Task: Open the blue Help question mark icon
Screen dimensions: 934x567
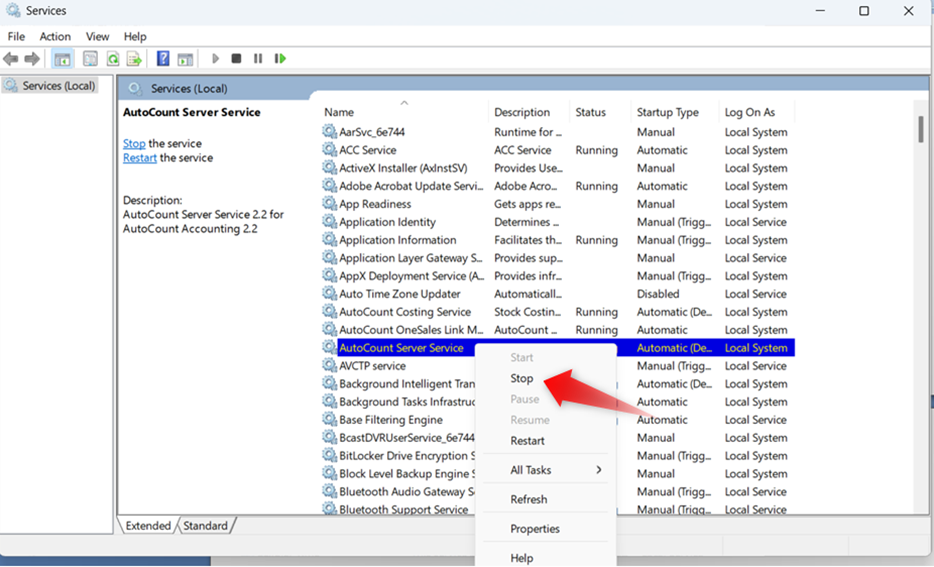Action: pos(162,59)
